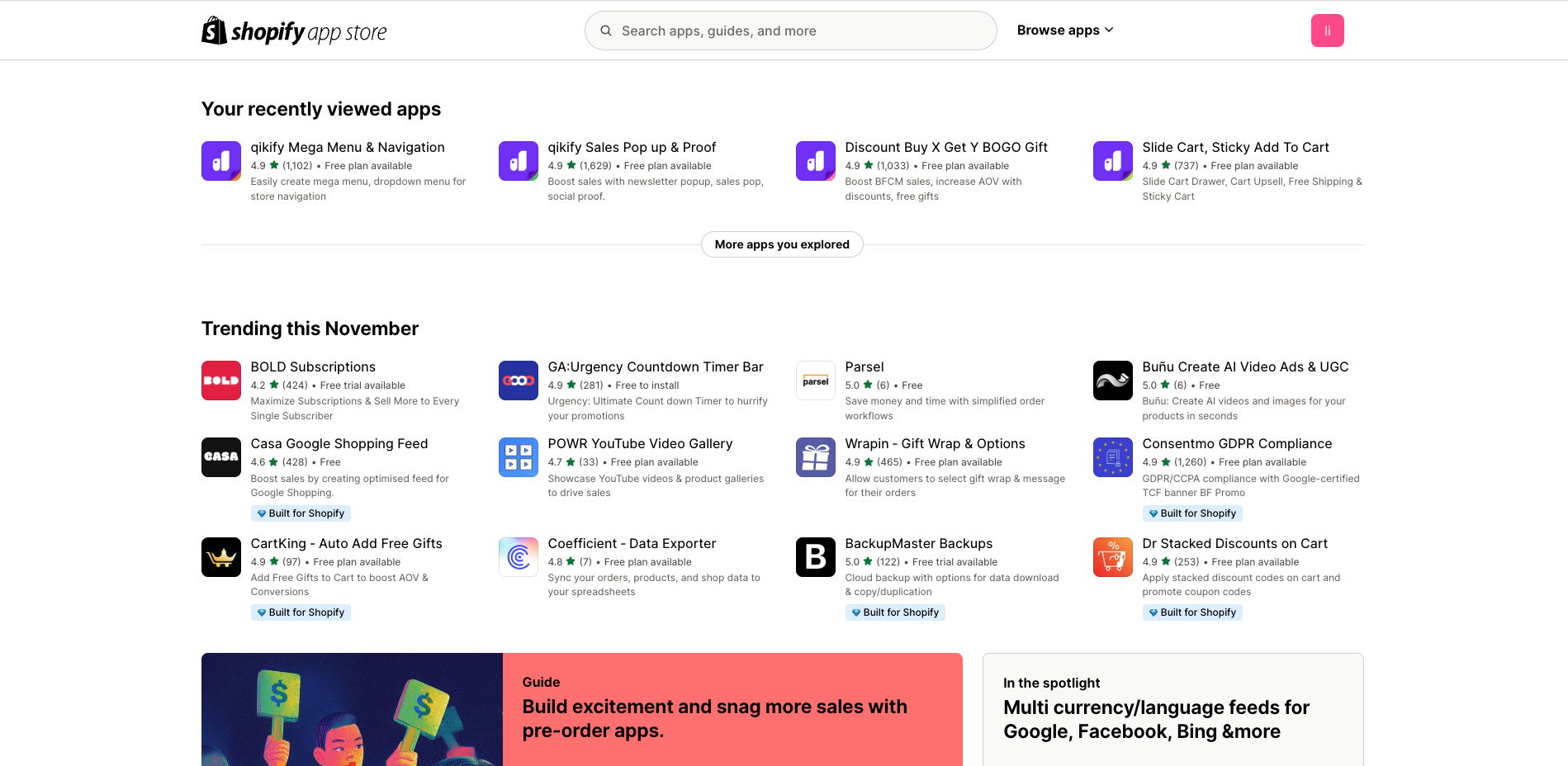
Task: Click Built for Shopify badge under Casa
Action: click(x=301, y=513)
